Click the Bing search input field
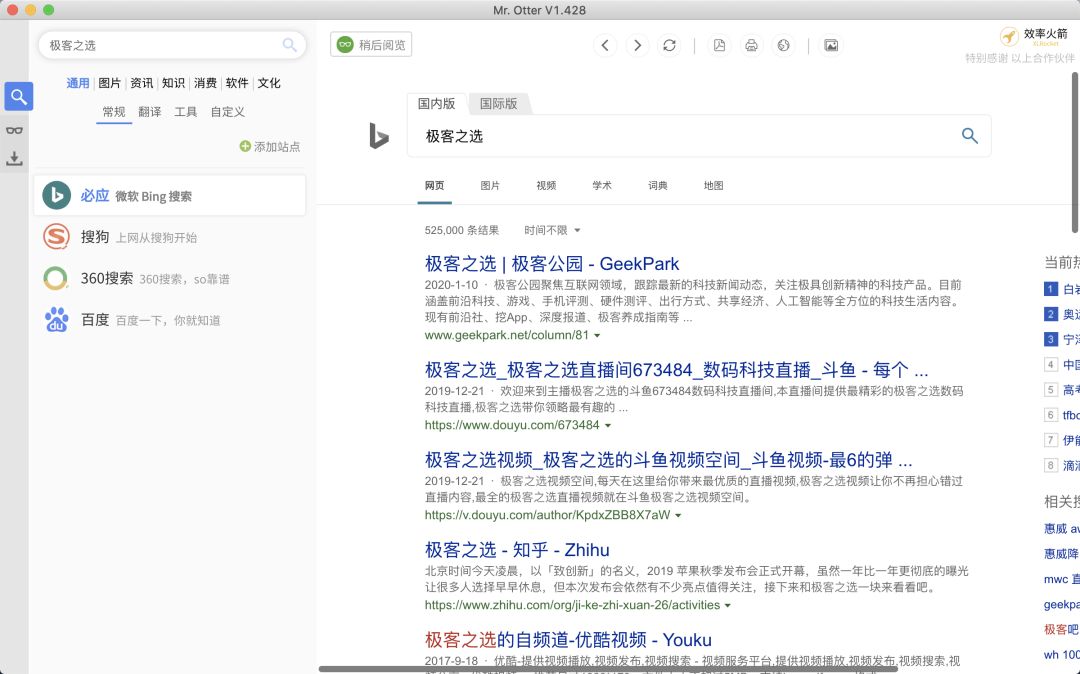Viewport: 1080px width, 674px height. point(680,136)
